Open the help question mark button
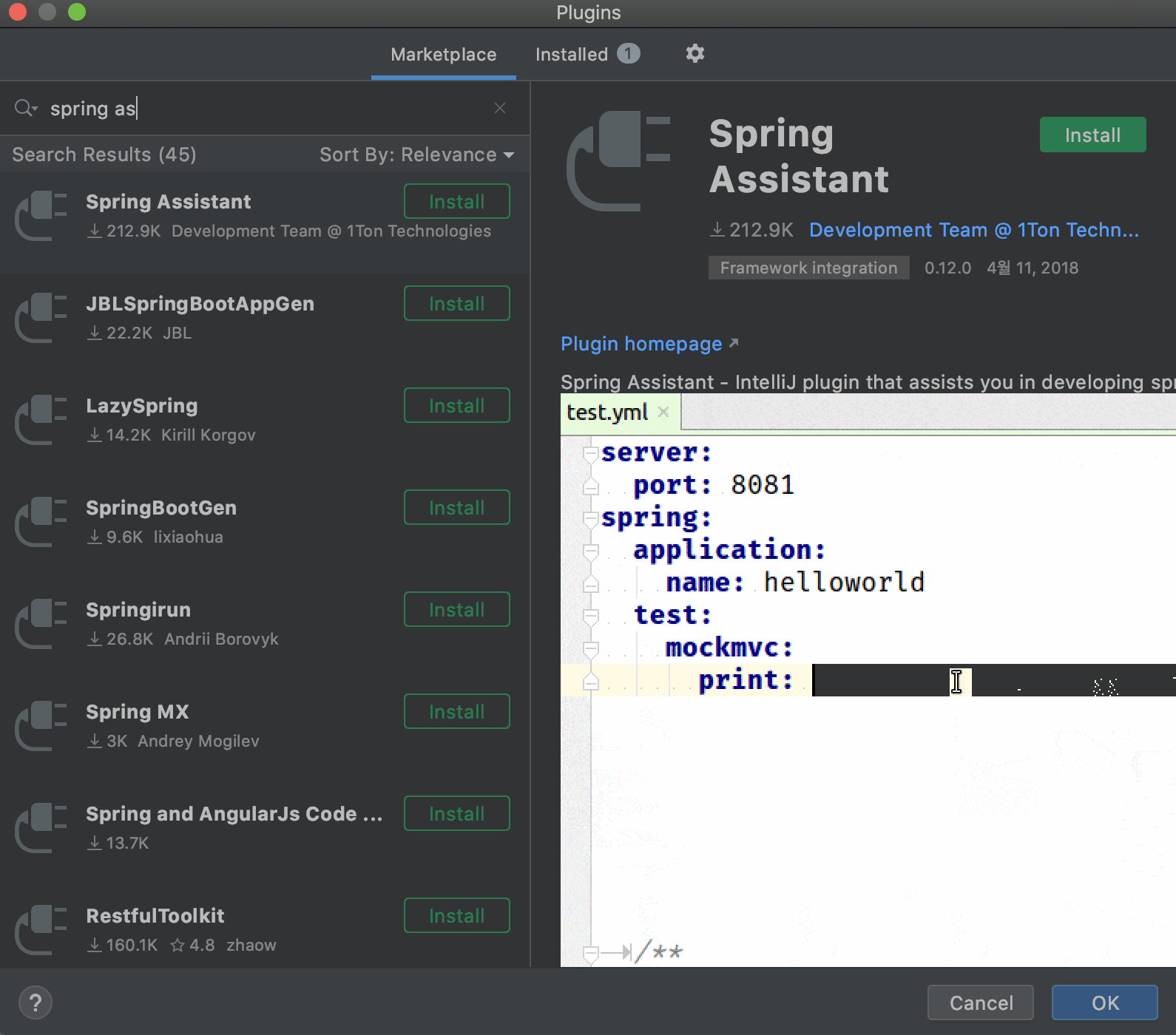Screen dimensions: 1176x1035 [x=36, y=1002]
